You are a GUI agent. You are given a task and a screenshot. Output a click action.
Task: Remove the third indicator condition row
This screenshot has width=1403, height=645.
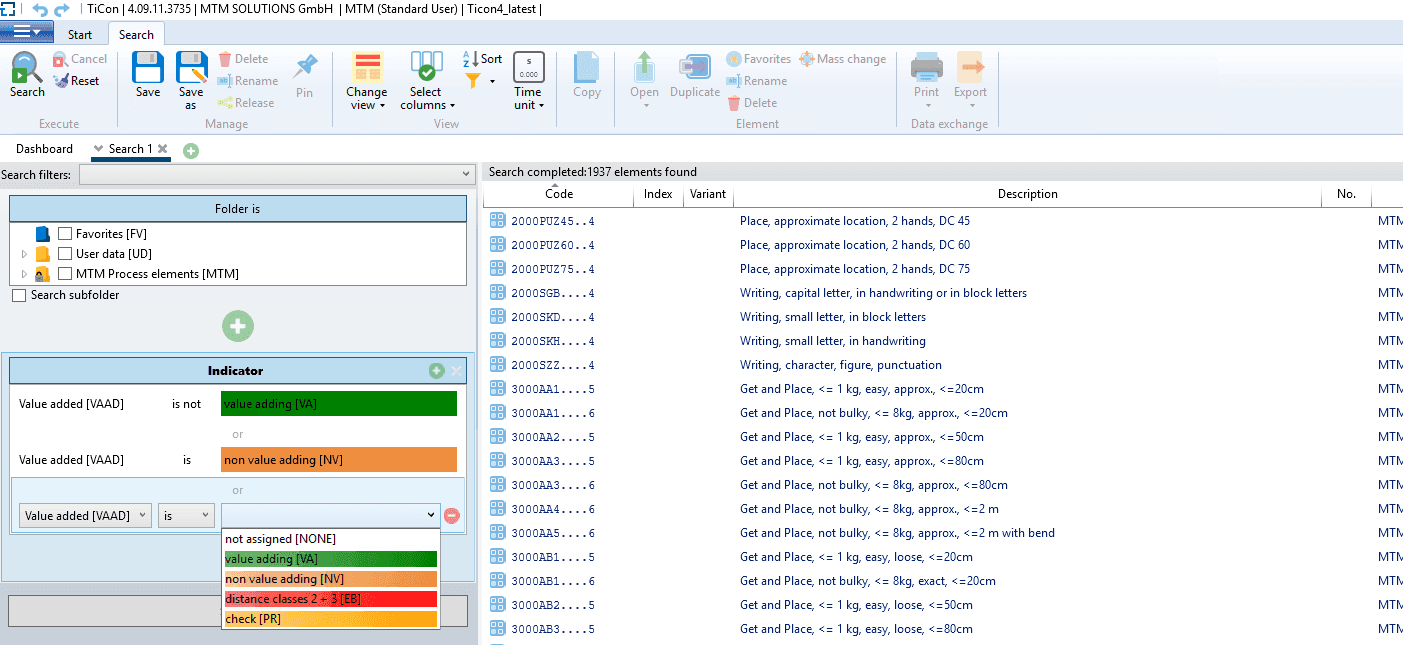[452, 515]
